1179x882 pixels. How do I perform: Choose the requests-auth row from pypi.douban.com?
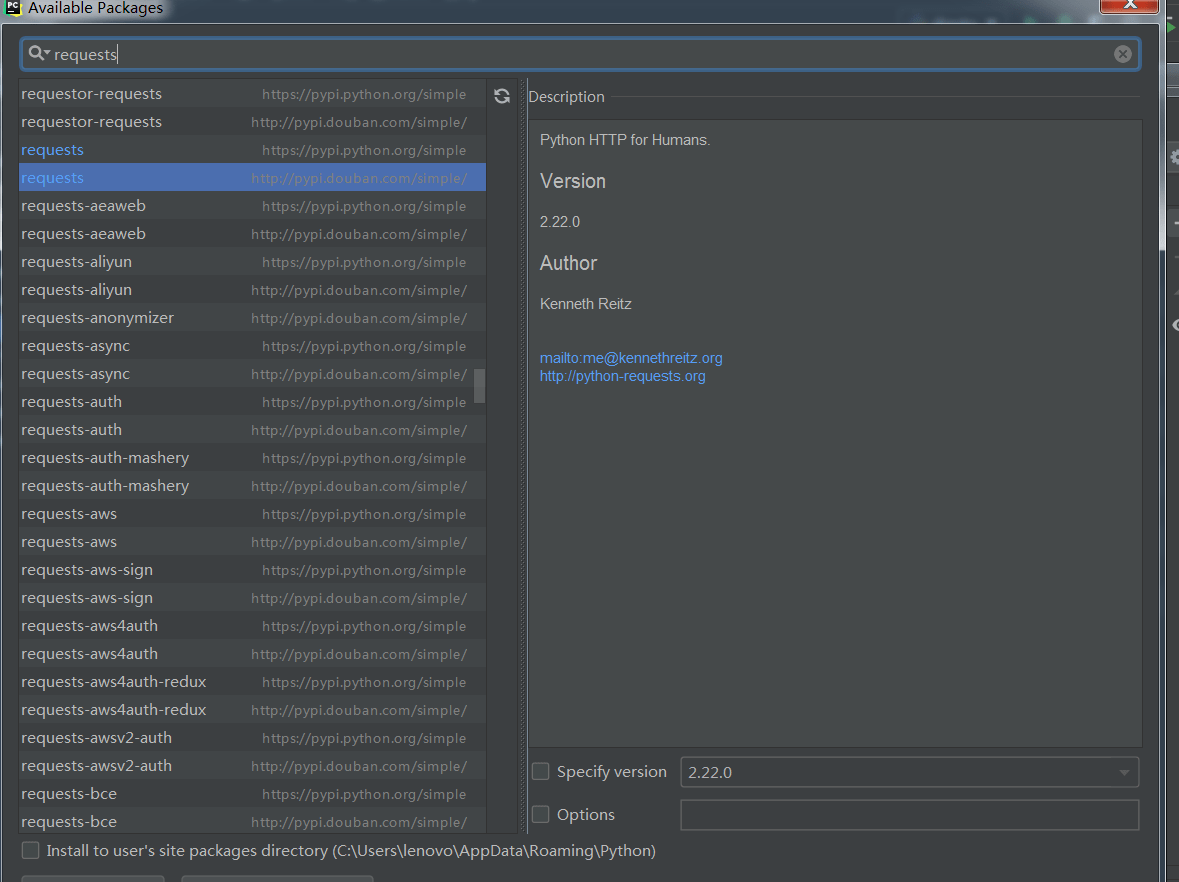[x=253, y=430]
